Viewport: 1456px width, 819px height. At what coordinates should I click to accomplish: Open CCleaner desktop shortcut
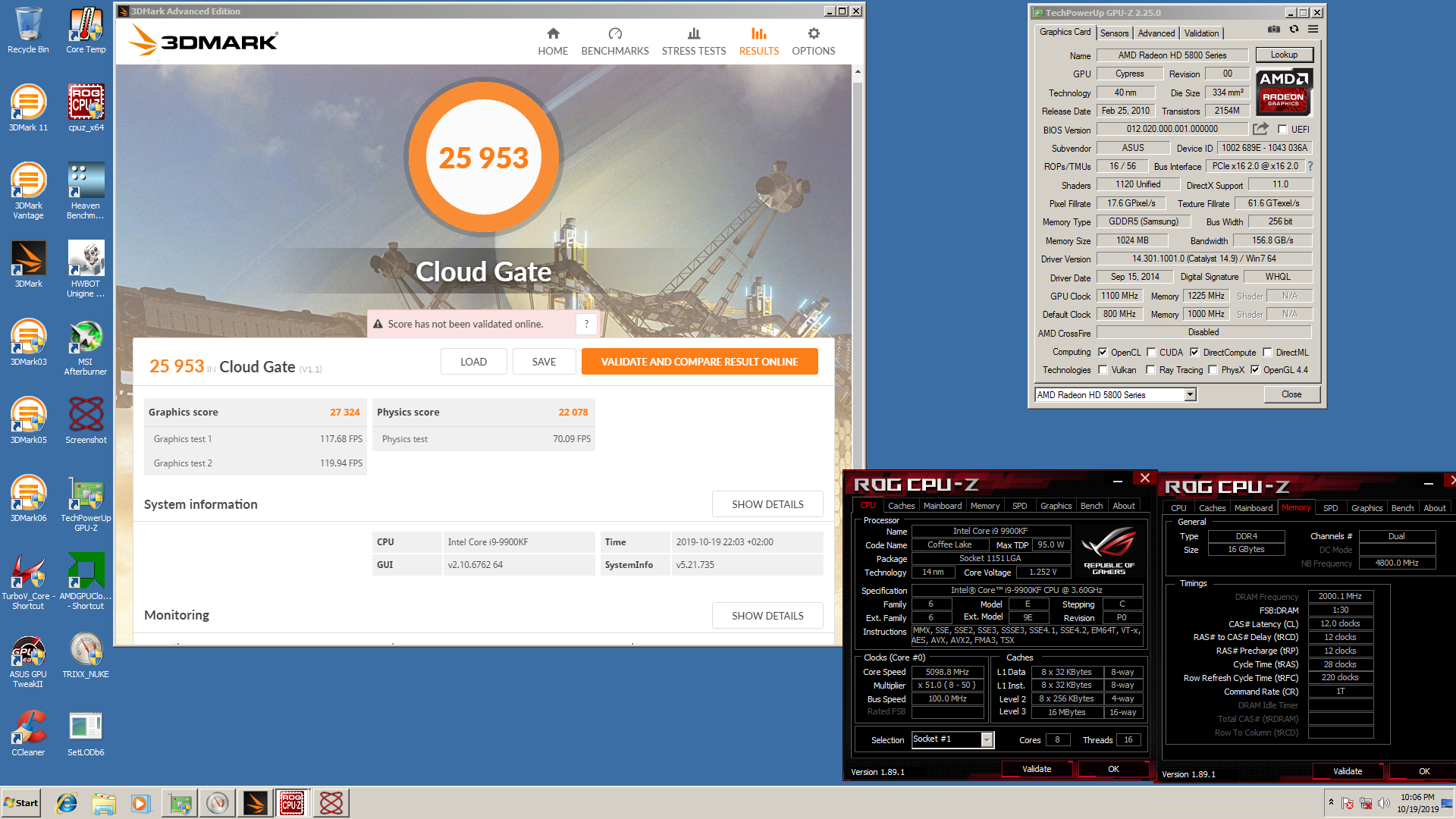pos(28,733)
